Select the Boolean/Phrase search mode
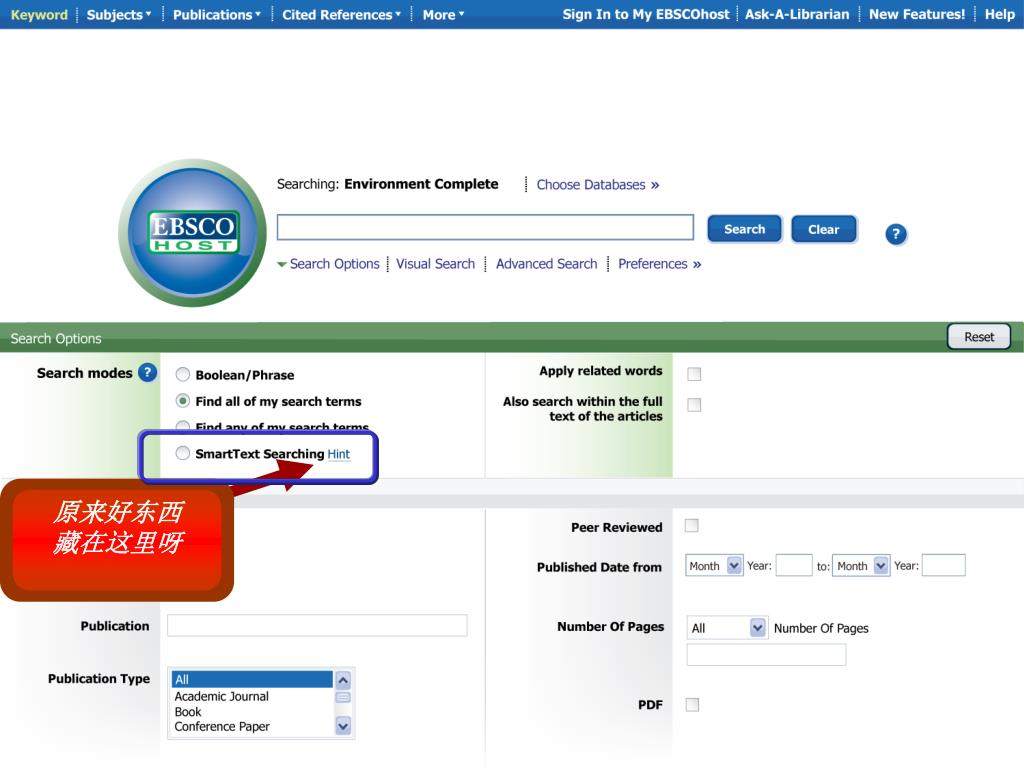Screen dimensions: 1024x768 (183, 374)
